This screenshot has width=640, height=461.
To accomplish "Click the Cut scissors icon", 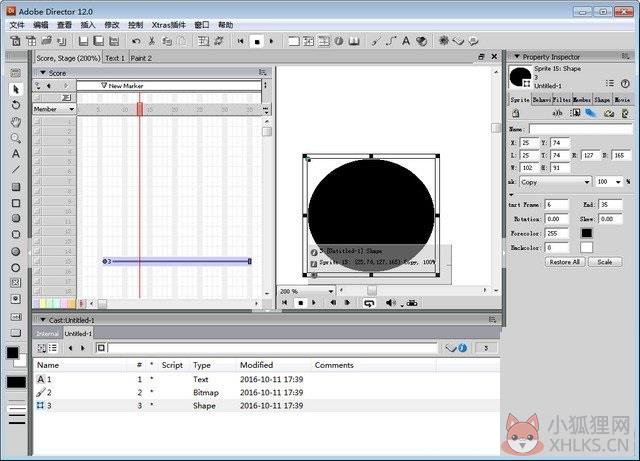I will [151, 41].
